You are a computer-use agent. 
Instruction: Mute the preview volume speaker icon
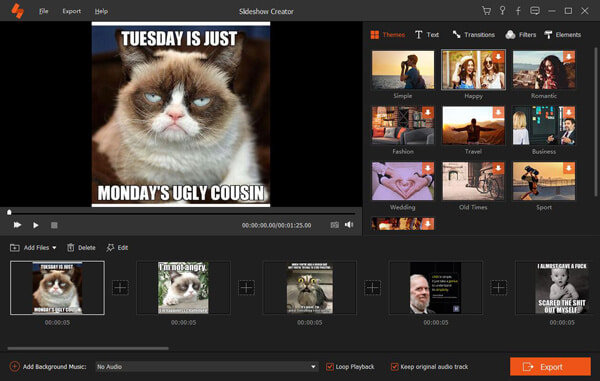(x=349, y=225)
